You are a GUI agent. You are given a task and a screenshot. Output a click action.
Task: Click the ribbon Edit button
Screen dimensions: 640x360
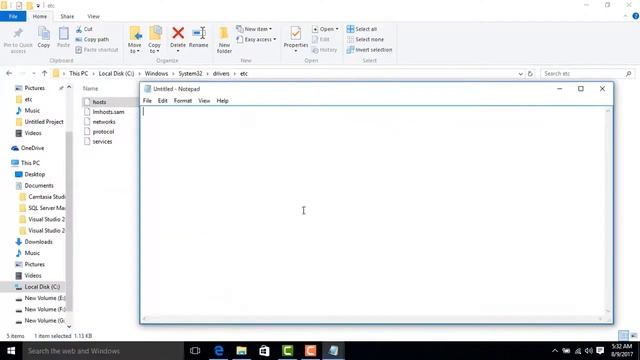(321, 40)
